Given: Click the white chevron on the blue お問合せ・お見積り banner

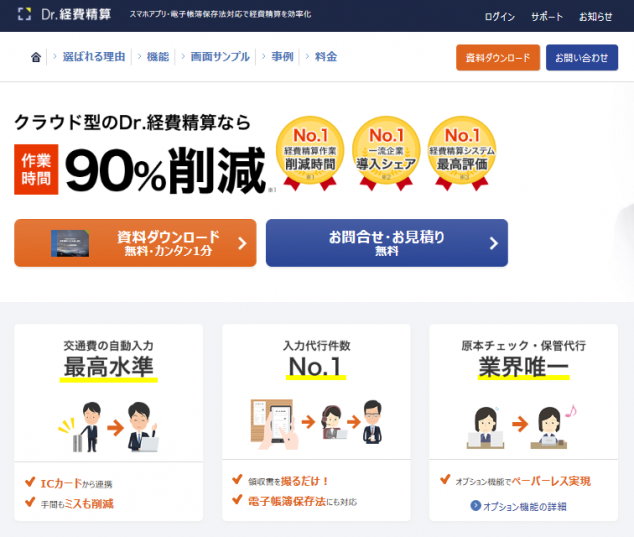Looking at the screenshot, I should tap(493, 243).
